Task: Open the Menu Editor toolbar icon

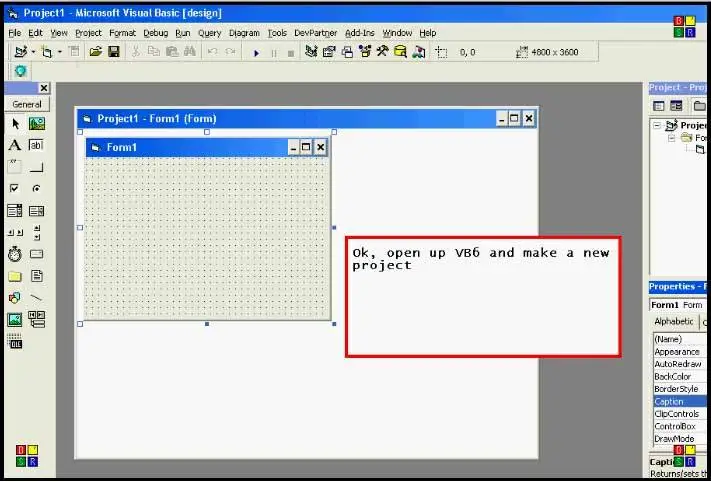Action: point(74,52)
